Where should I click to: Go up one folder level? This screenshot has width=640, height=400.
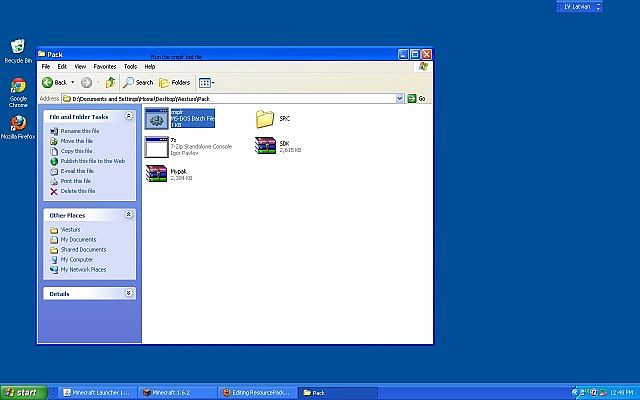pyautogui.click(x=110, y=82)
